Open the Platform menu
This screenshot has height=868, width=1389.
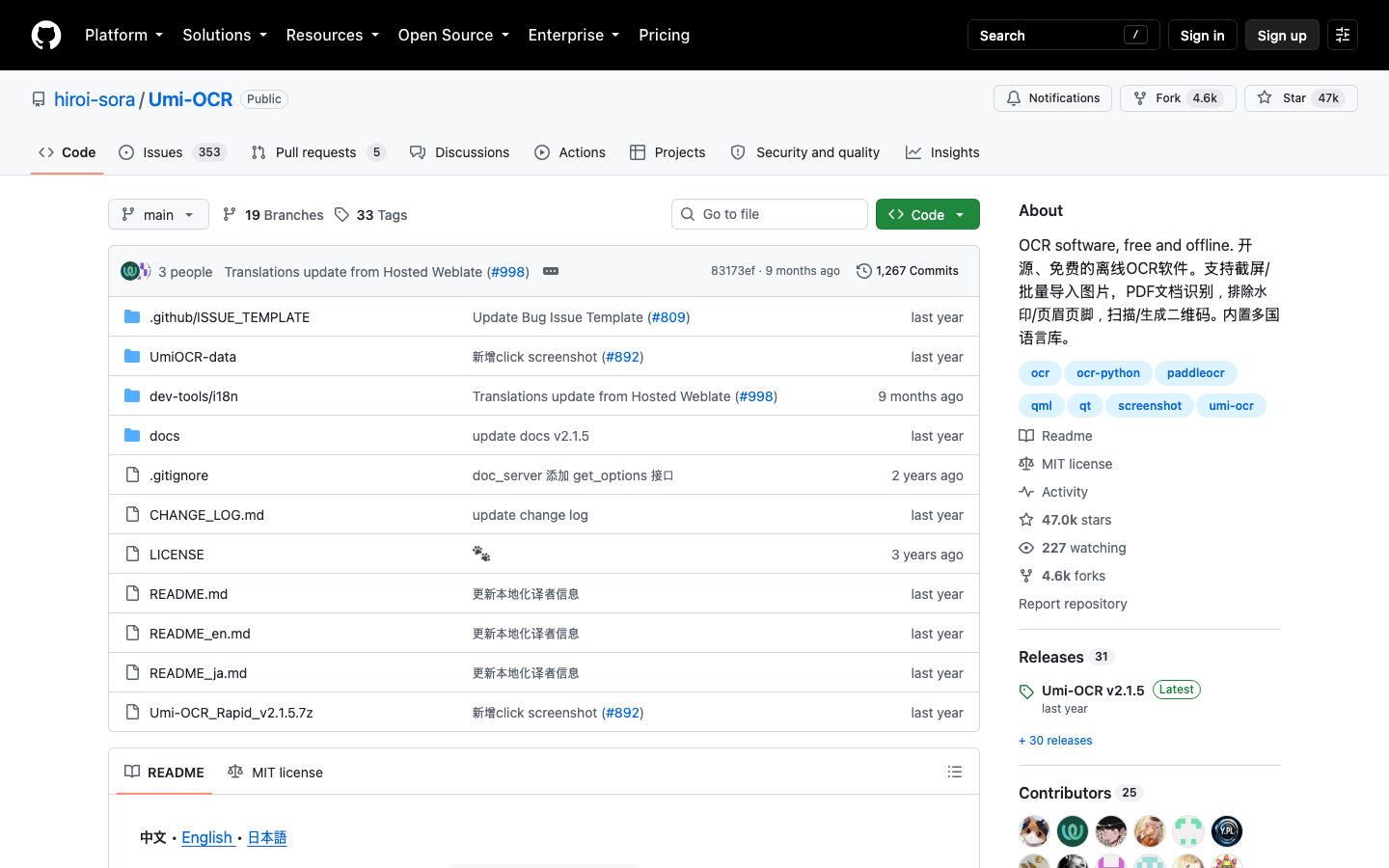pyautogui.click(x=123, y=35)
